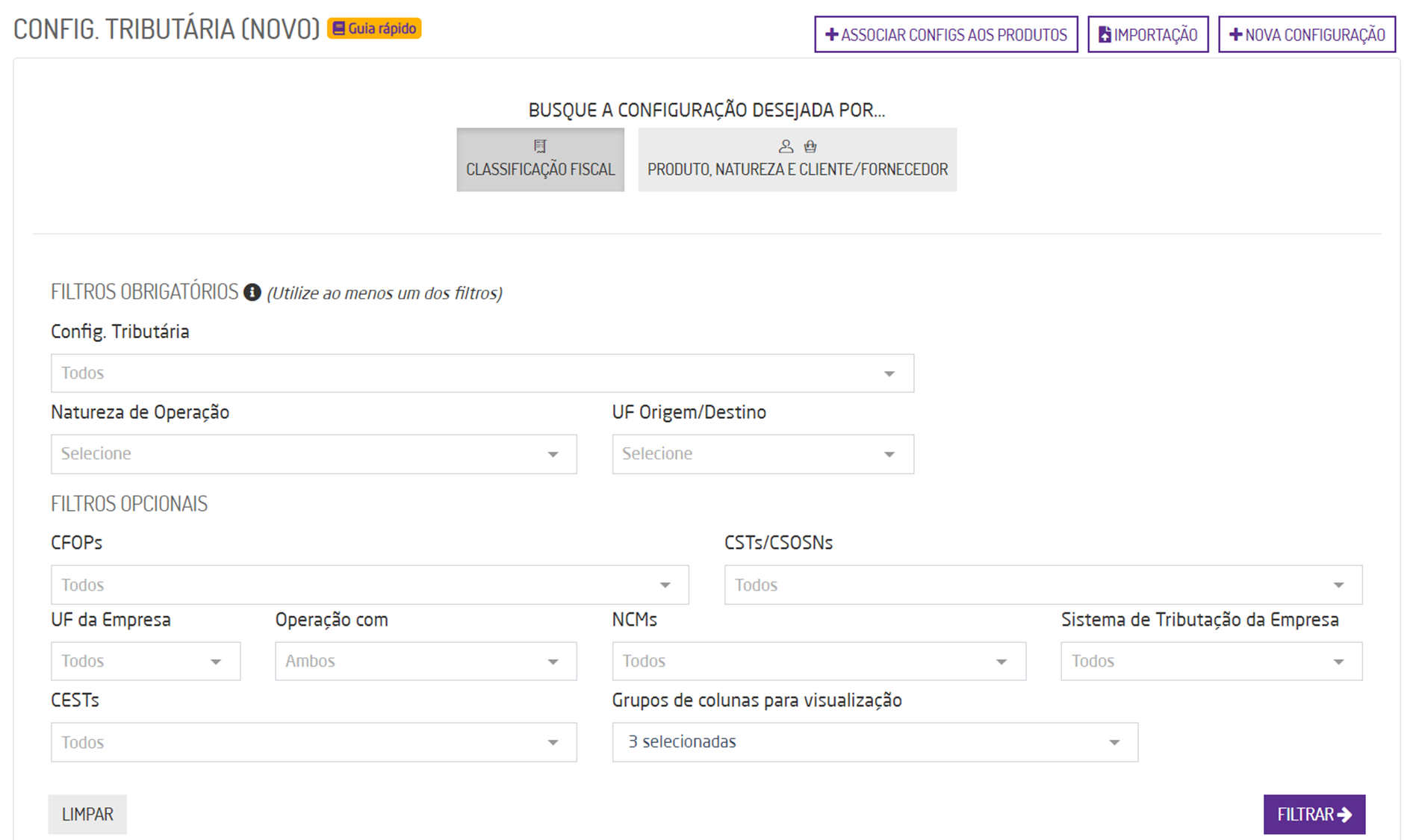The image size is (1413, 840).
Task: Open the CSTs/CSOSNs dropdown
Action: pos(1043,585)
